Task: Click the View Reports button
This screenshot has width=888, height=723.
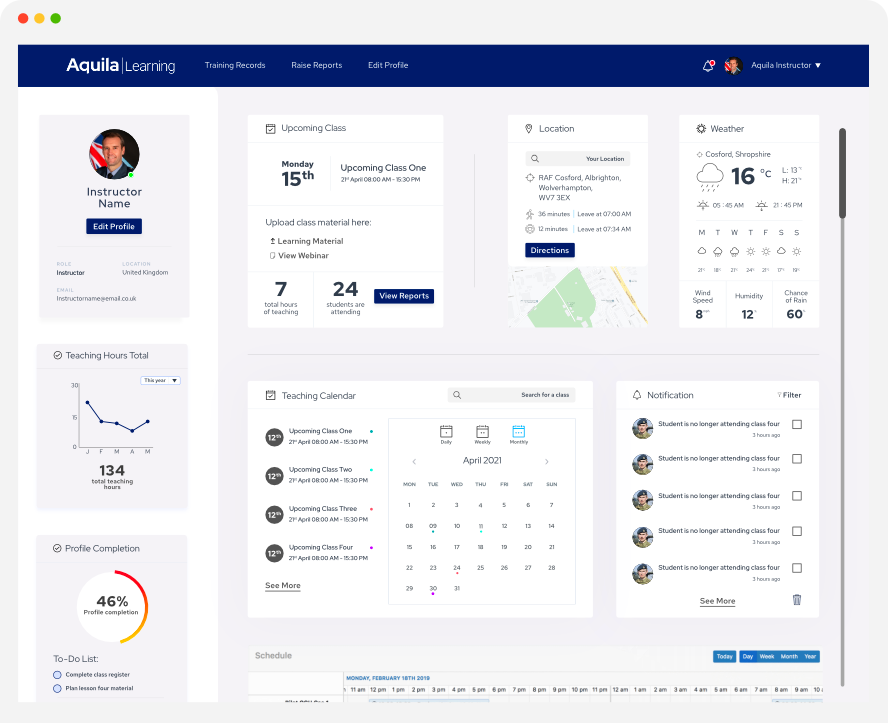Action: [x=404, y=296]
